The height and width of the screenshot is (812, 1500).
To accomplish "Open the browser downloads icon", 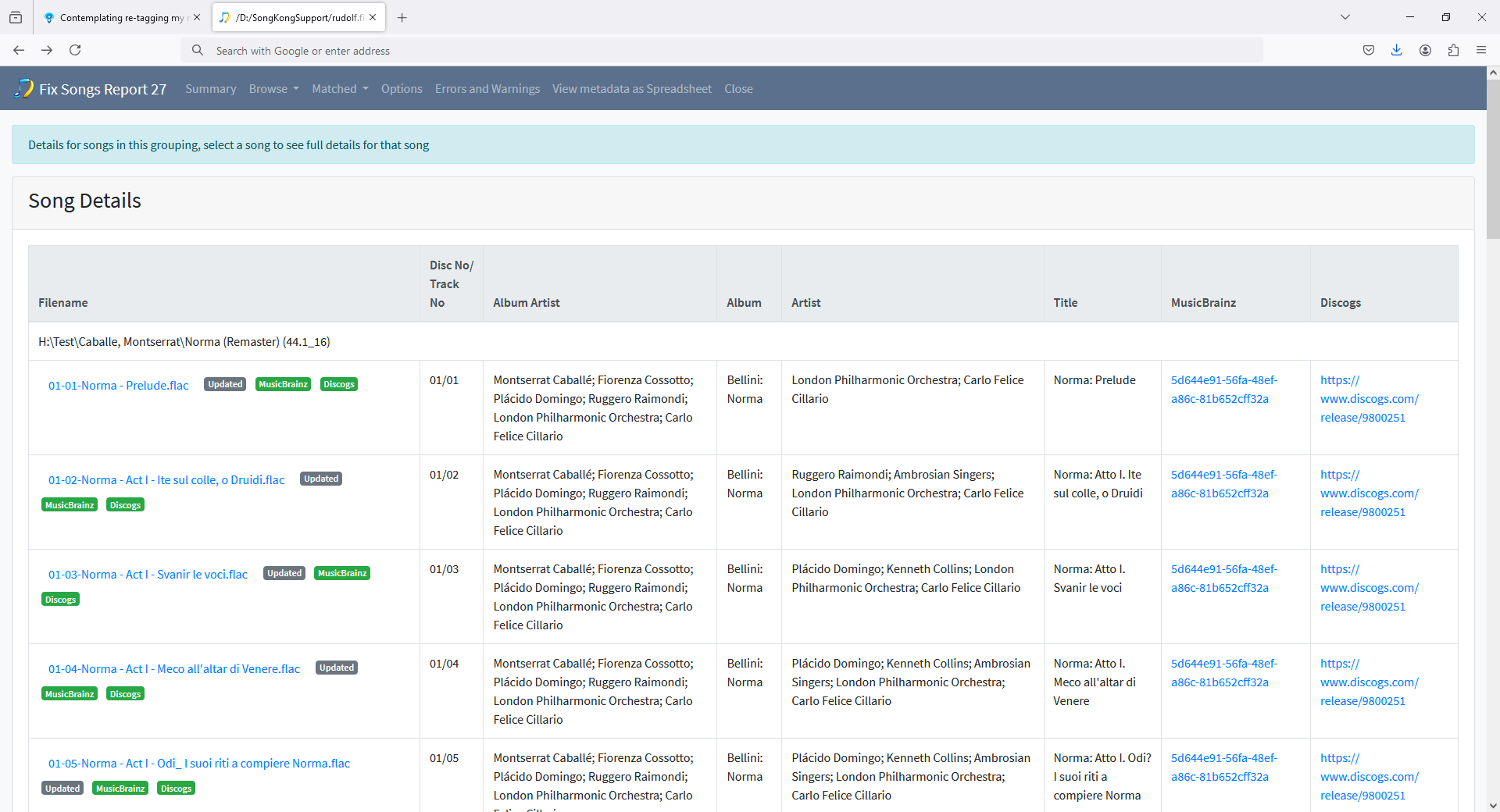I will pyautogui.click(x=1397, y=50).
